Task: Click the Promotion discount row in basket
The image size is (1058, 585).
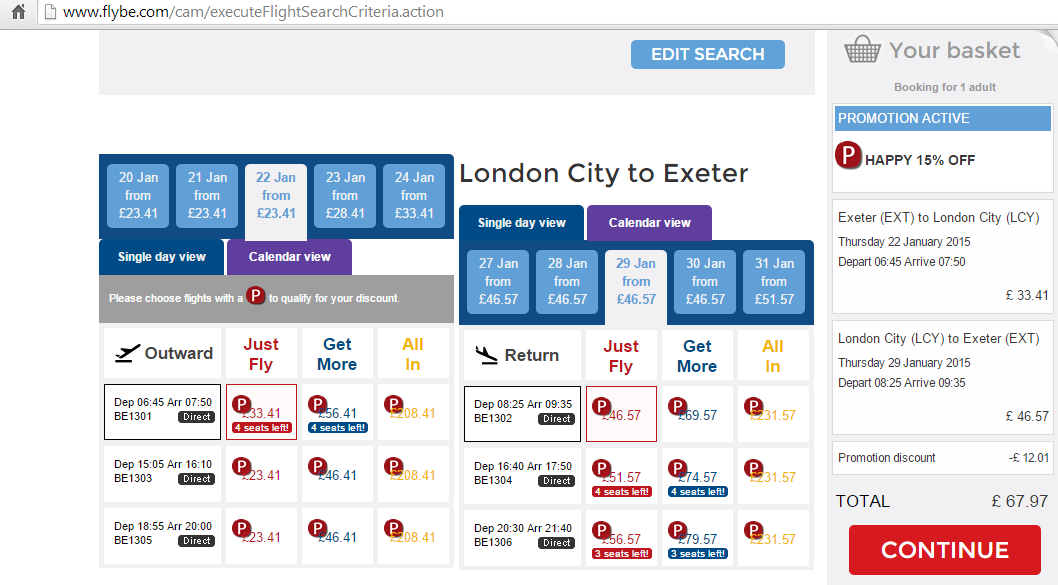Action: click(943, 457)
